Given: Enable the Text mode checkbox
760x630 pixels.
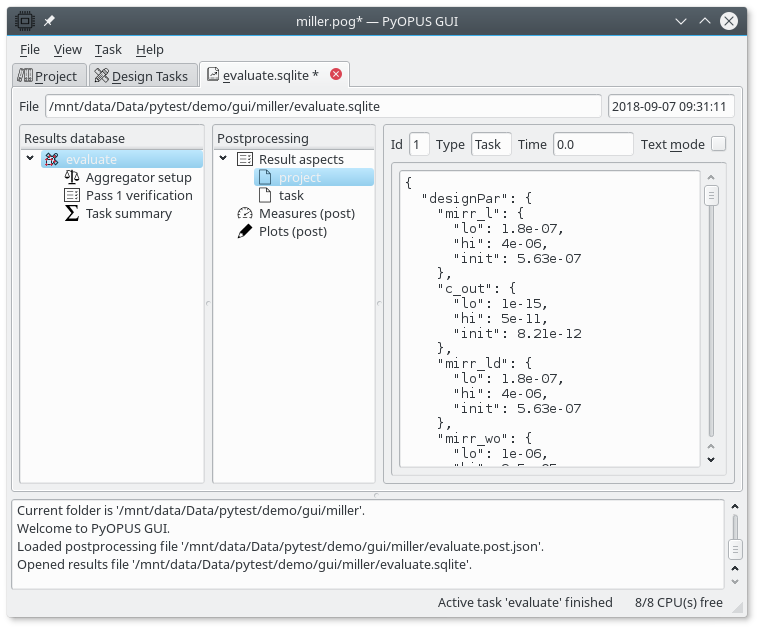Looking at the screenshot, I should pyautogui.click(x=718, y=144).
